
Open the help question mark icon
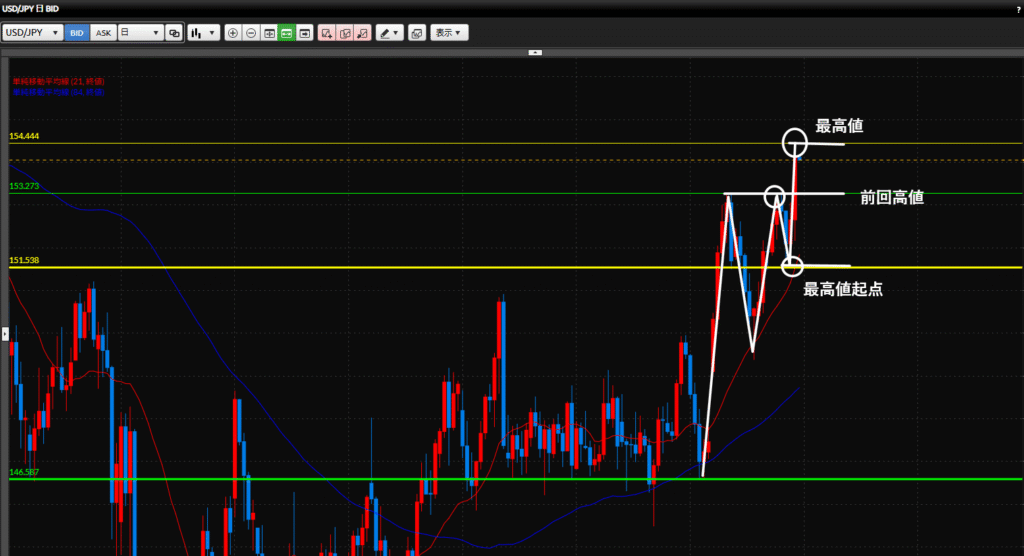1016,8
